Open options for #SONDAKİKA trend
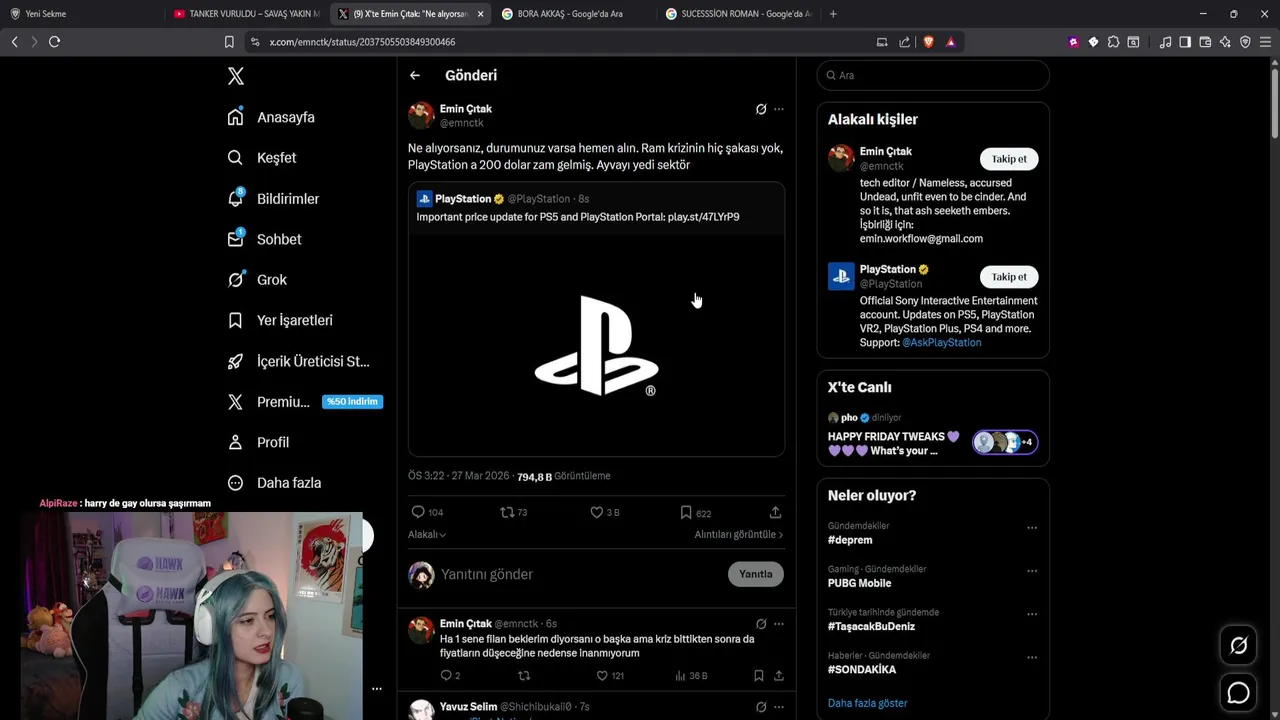The width and height of the screenshot is (1280, 720). tap(1032, 658)
